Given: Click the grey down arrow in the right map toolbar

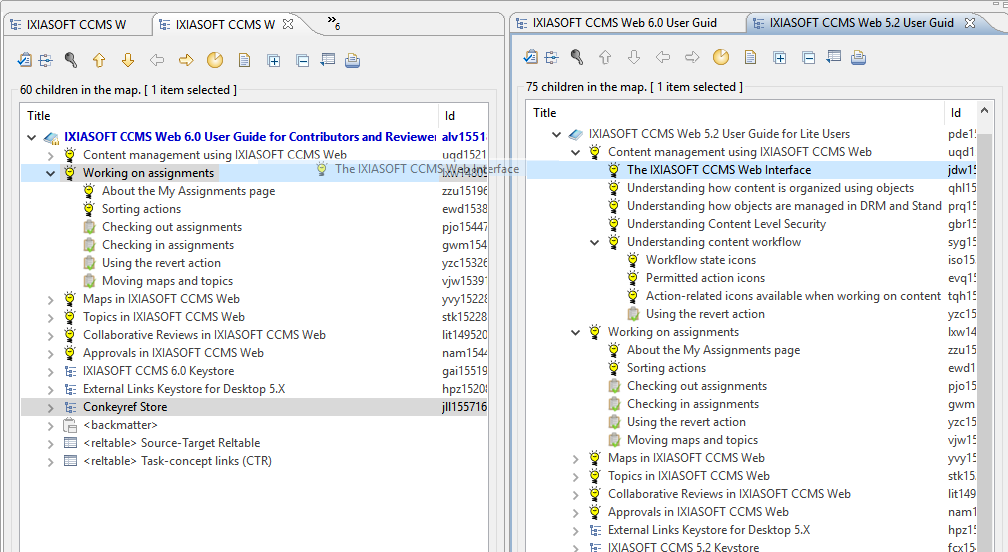Looking at the screenshot, I should click(x=634, y=57).
